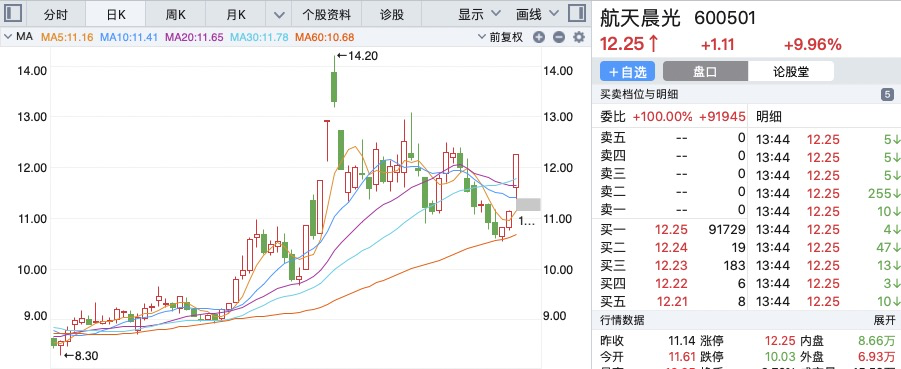This screenshot has height=369, width=901.
Task: Click the 买五 price 12.21
Action: coord(672,301)
